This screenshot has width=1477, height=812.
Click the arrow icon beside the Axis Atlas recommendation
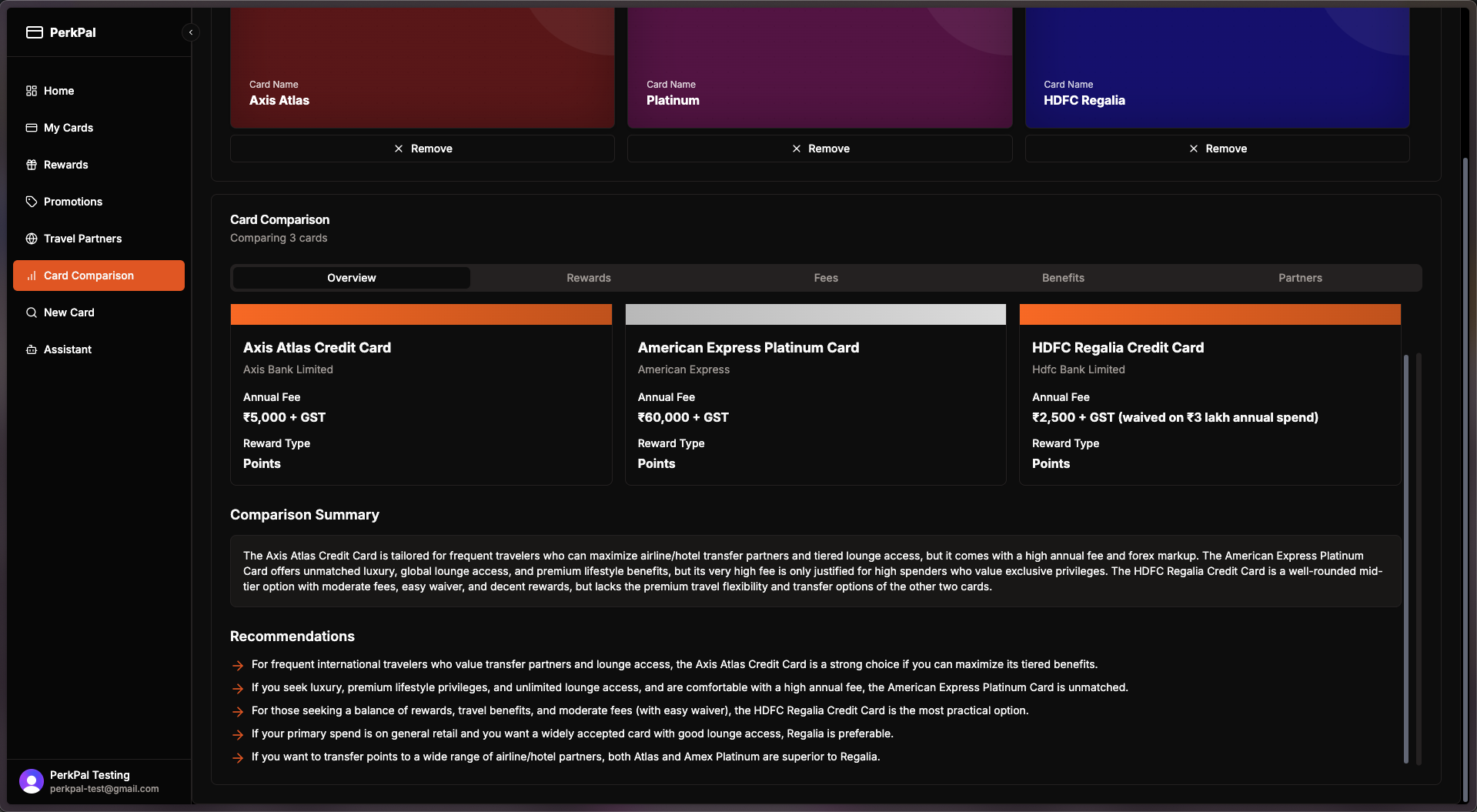click(238, 666)
